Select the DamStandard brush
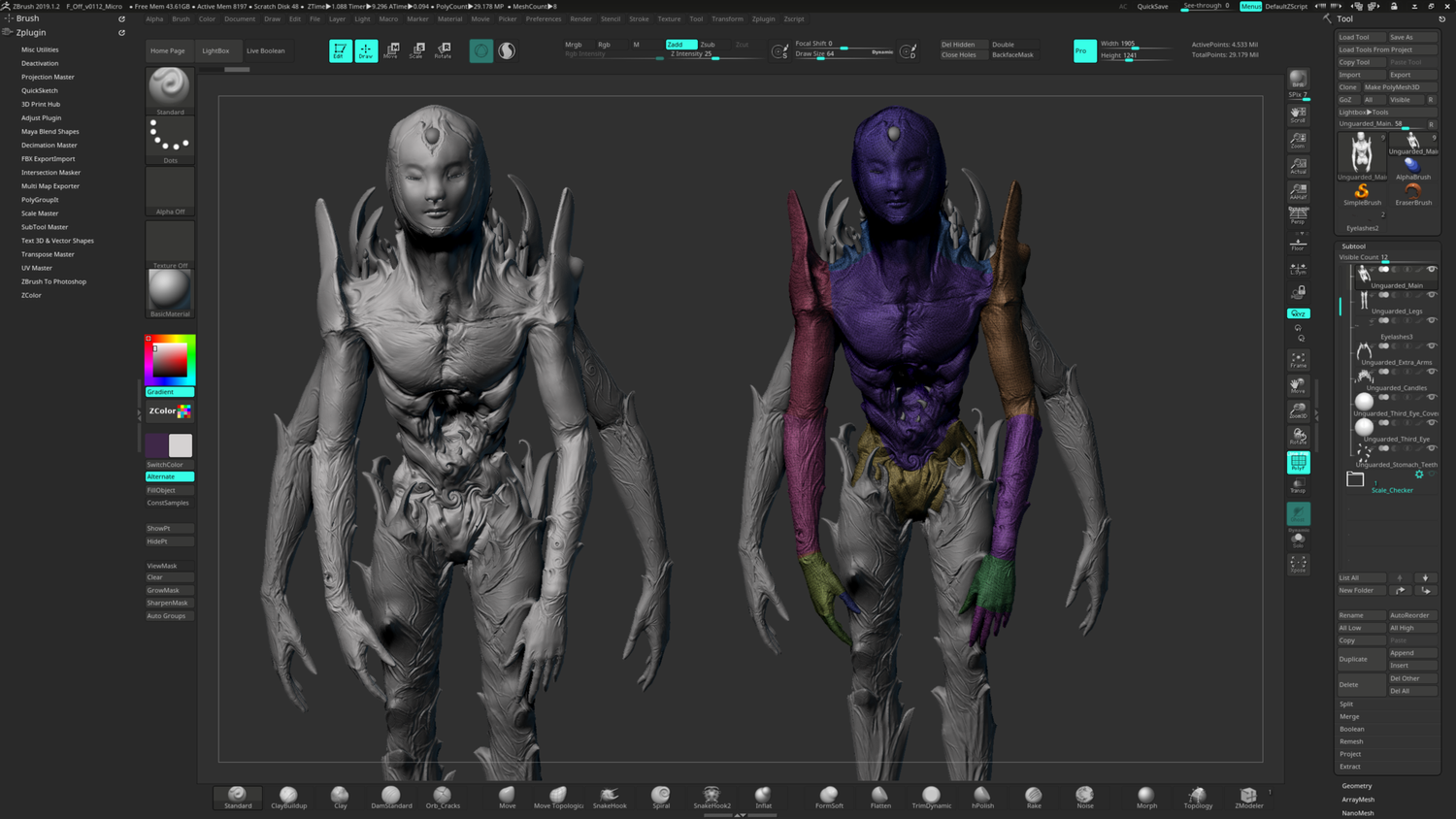 tap(391, 797)
